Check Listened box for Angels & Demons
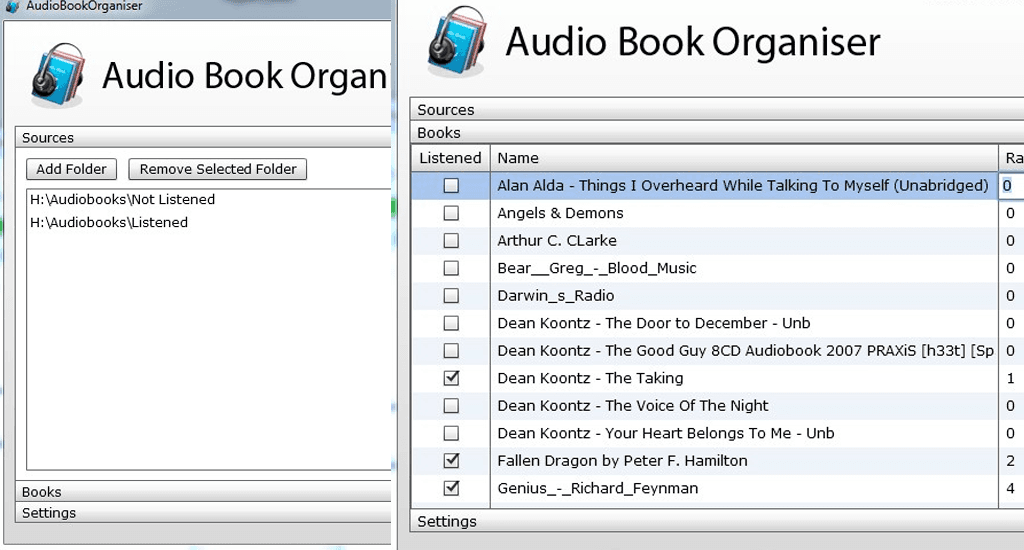 [451, 213]
